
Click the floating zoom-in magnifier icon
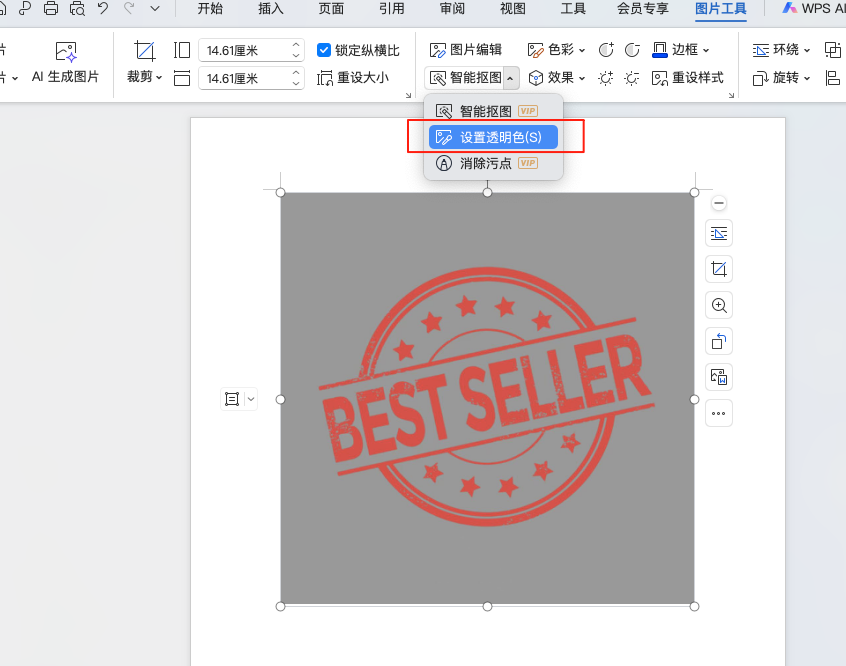719,305
